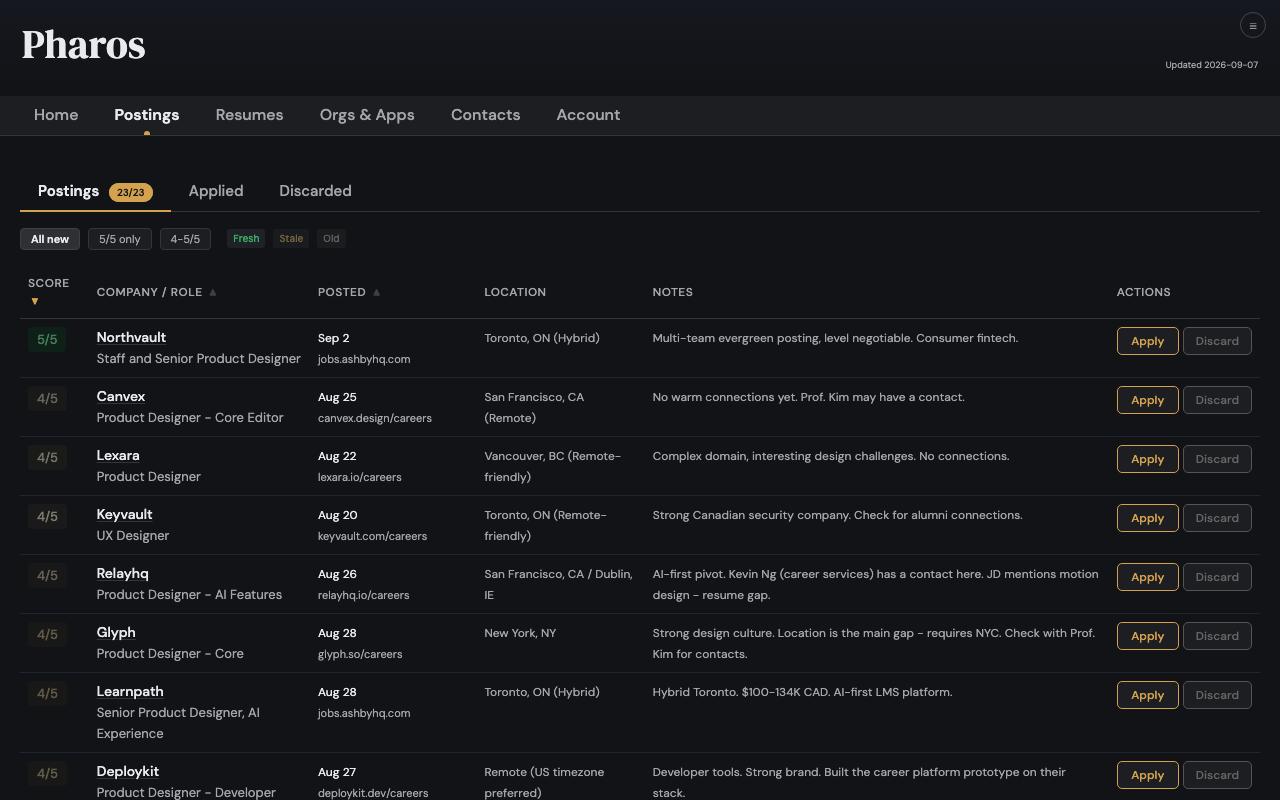
Task: Select the Postings 23/23 sub-tab
Action: point(95,191)
